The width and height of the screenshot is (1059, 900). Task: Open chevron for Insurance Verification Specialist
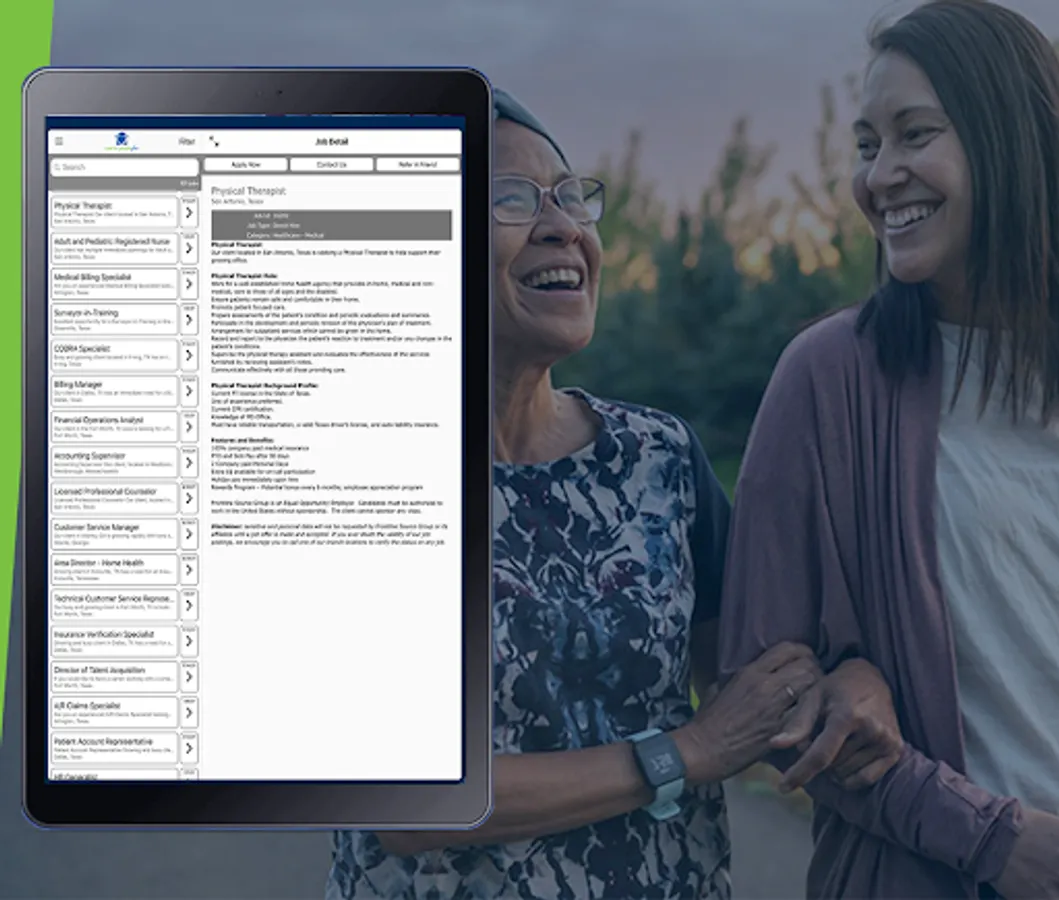[x=189, y=641]
